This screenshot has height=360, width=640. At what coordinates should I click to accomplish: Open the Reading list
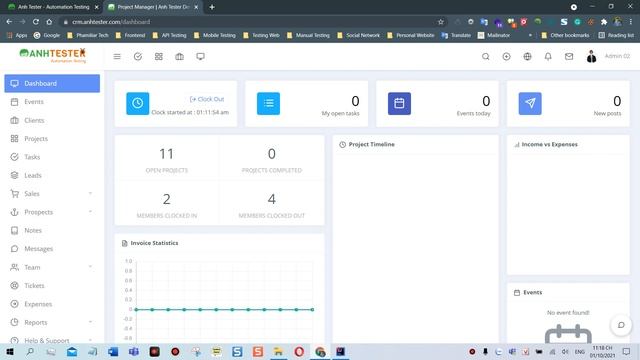pyautogui.click(x=616, y=36)
